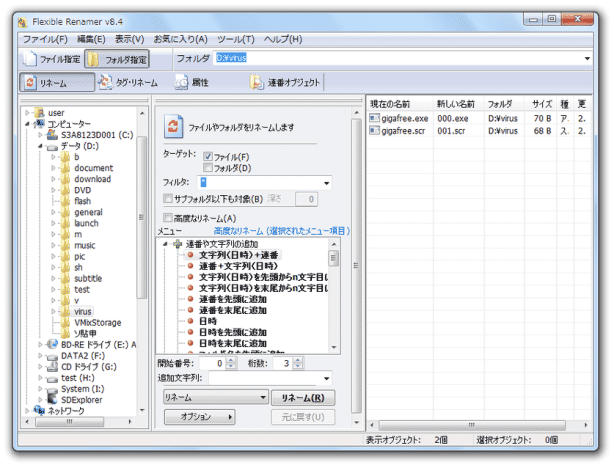This screenshot has width=614, height=465.
Task: Open the ヘルプ(H) menu
Action: coord(283,39)
